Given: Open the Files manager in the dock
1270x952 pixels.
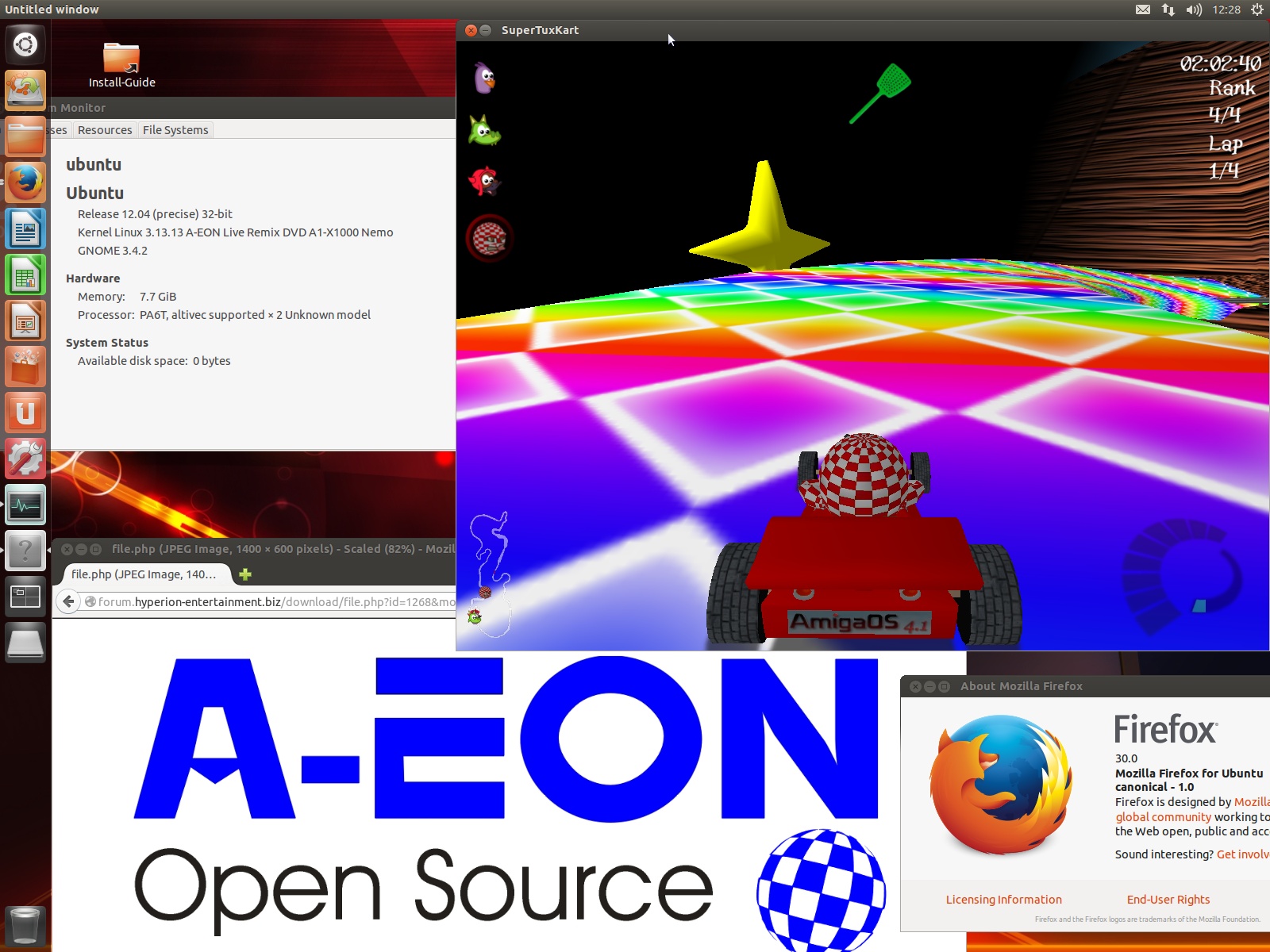Looking at the screenshot, I should 25,136.
